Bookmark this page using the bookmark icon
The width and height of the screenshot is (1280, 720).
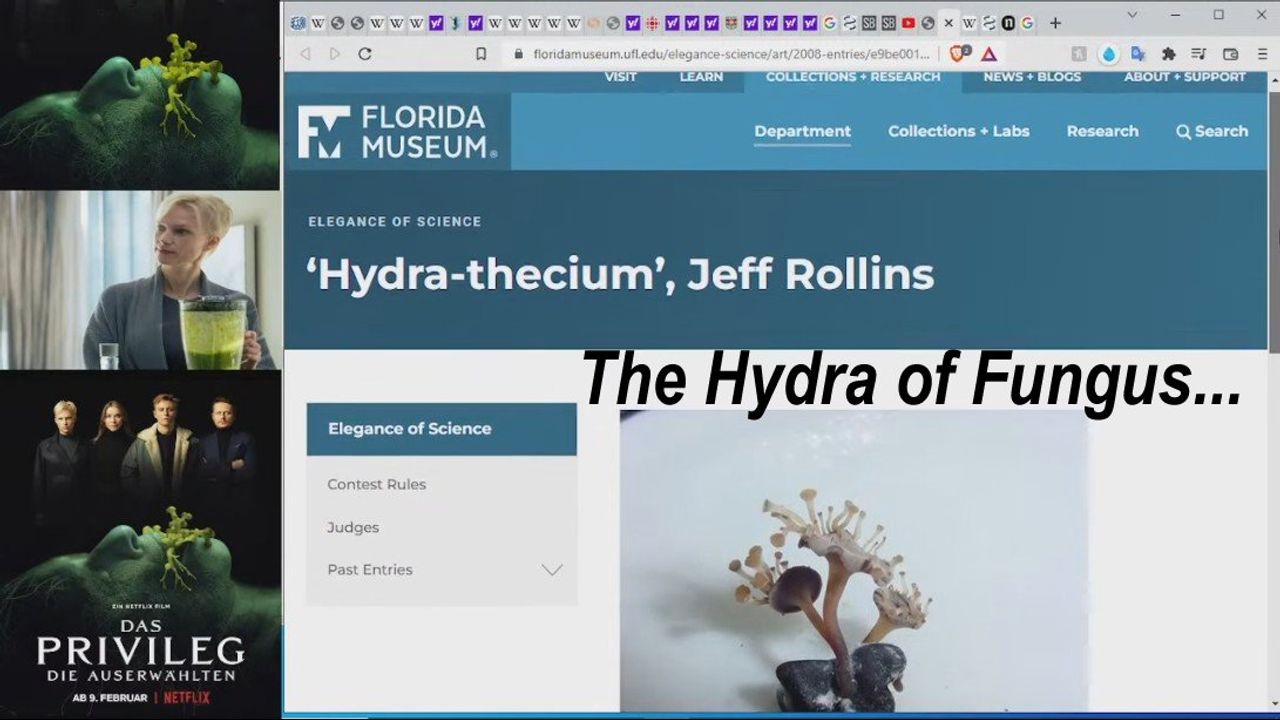[x=481, y=54]
